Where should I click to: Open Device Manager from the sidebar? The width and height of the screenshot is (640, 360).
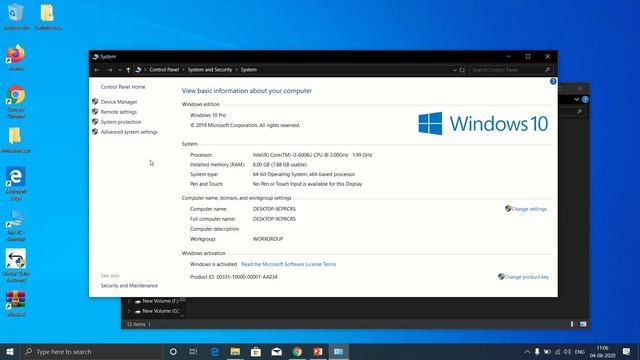(x=119, y=102)
